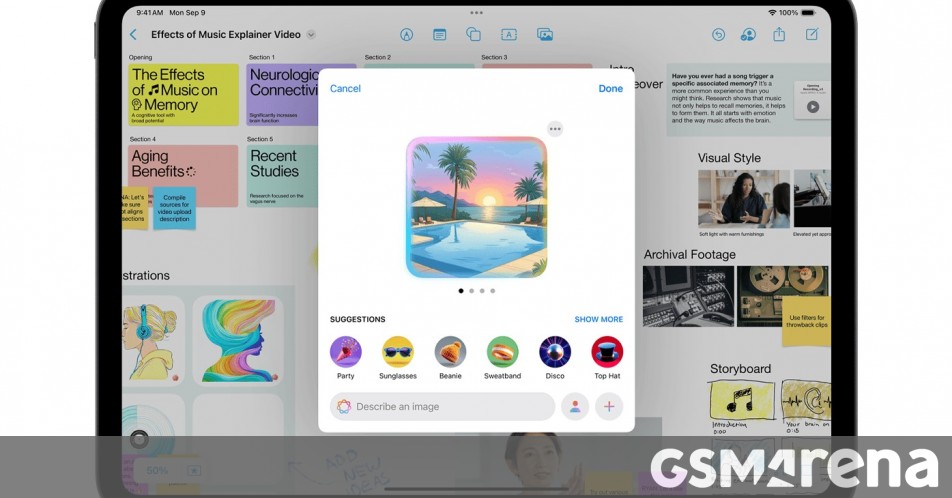This screenshot has height=498, width=952.
Task: Open the shapes tool in toolbar
Action: 474,35
